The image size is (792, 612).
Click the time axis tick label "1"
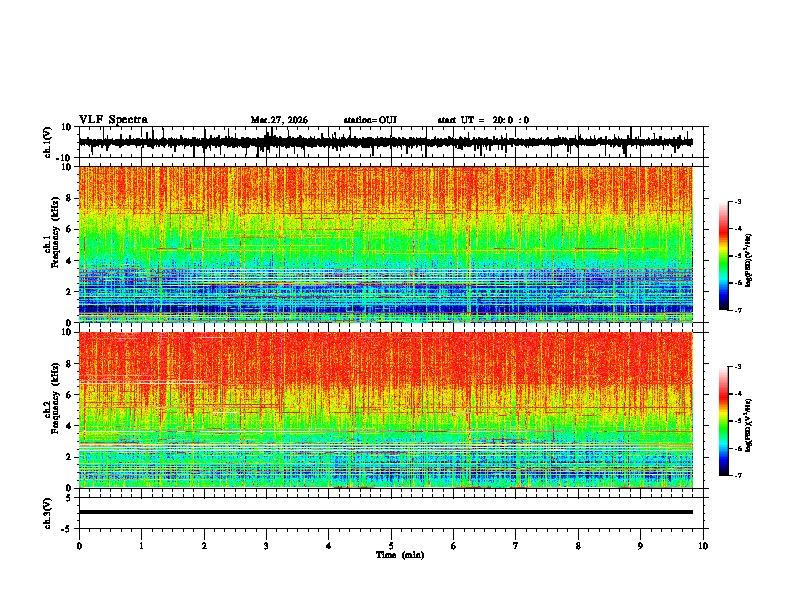(x=141, y=546)
